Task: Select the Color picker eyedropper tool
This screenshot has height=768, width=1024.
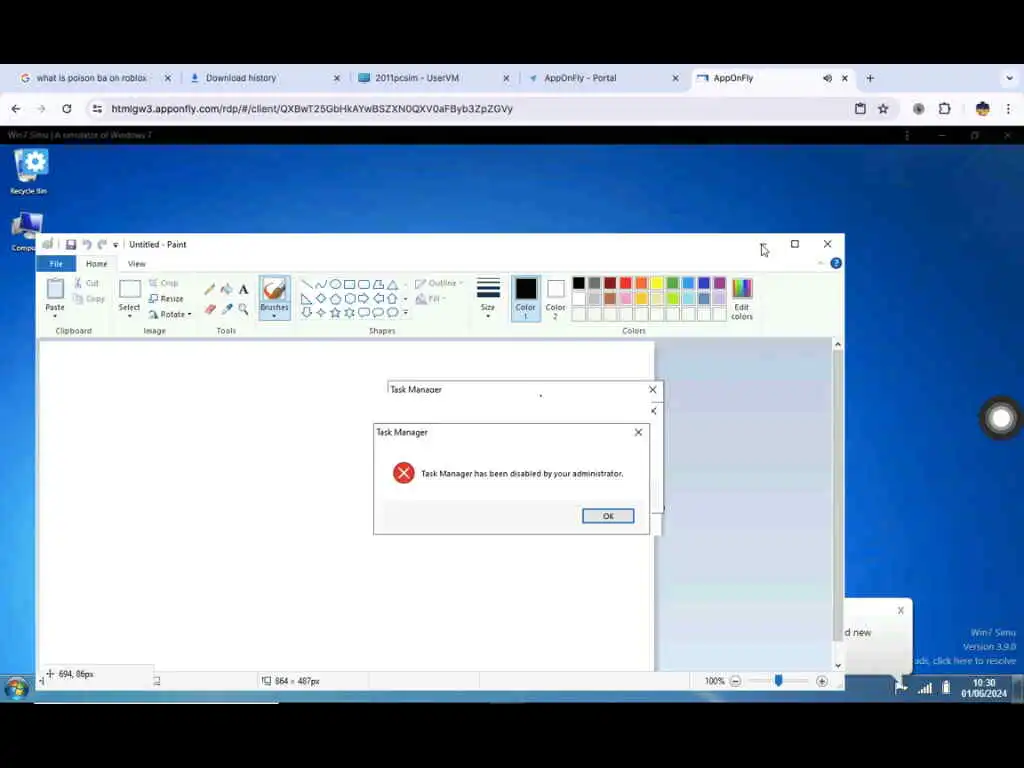Action: (x=227, y=309)
